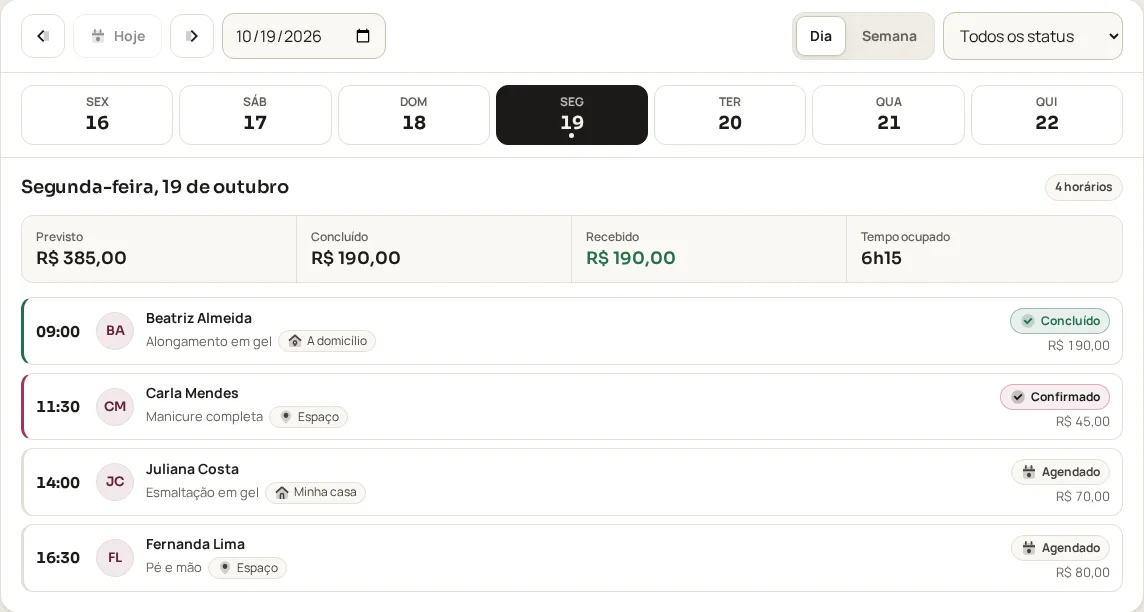The height and width of the screenshot is (612, 1144).
Task: Go to previous day arrow
Action: coord(43,36)
